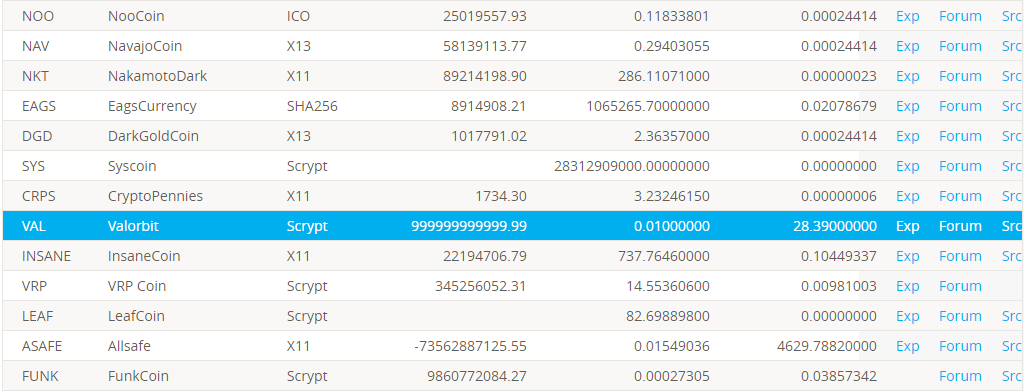
Task: Open the Forum link for FunkCoin
Action: point(960,377)
